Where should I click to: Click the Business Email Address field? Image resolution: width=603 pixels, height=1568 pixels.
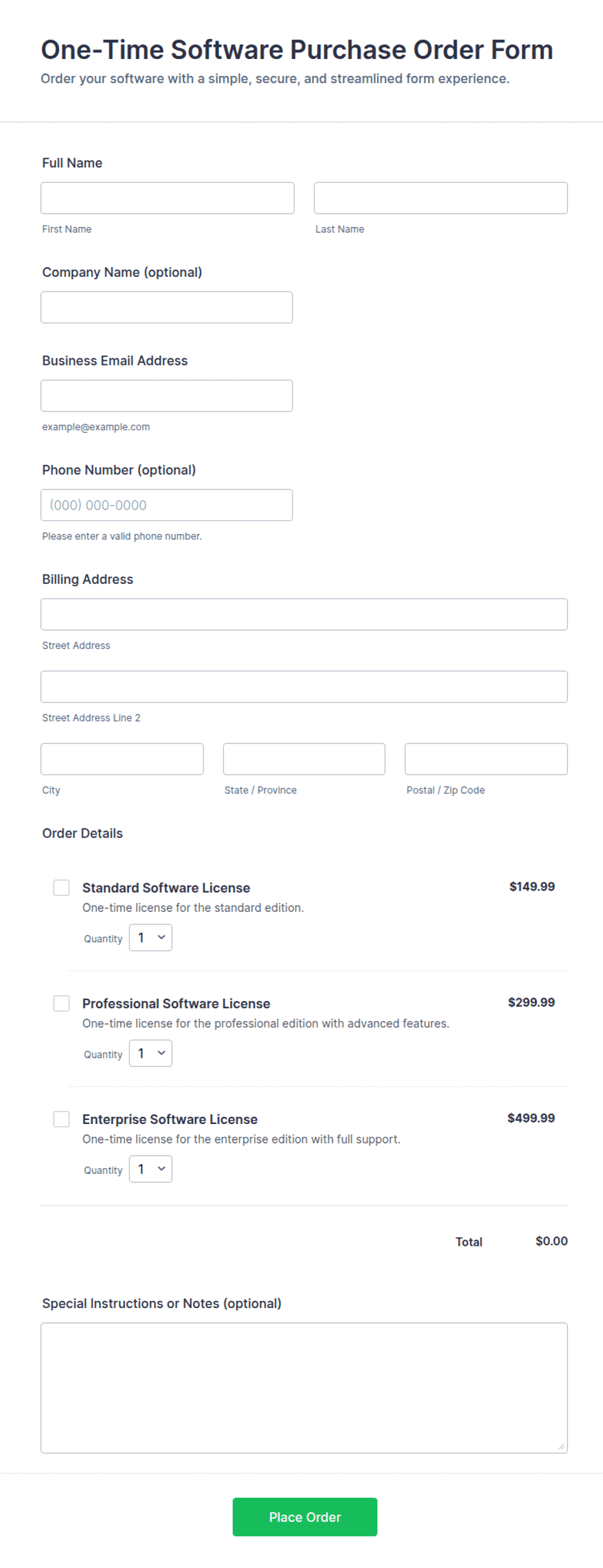point(167,395)
